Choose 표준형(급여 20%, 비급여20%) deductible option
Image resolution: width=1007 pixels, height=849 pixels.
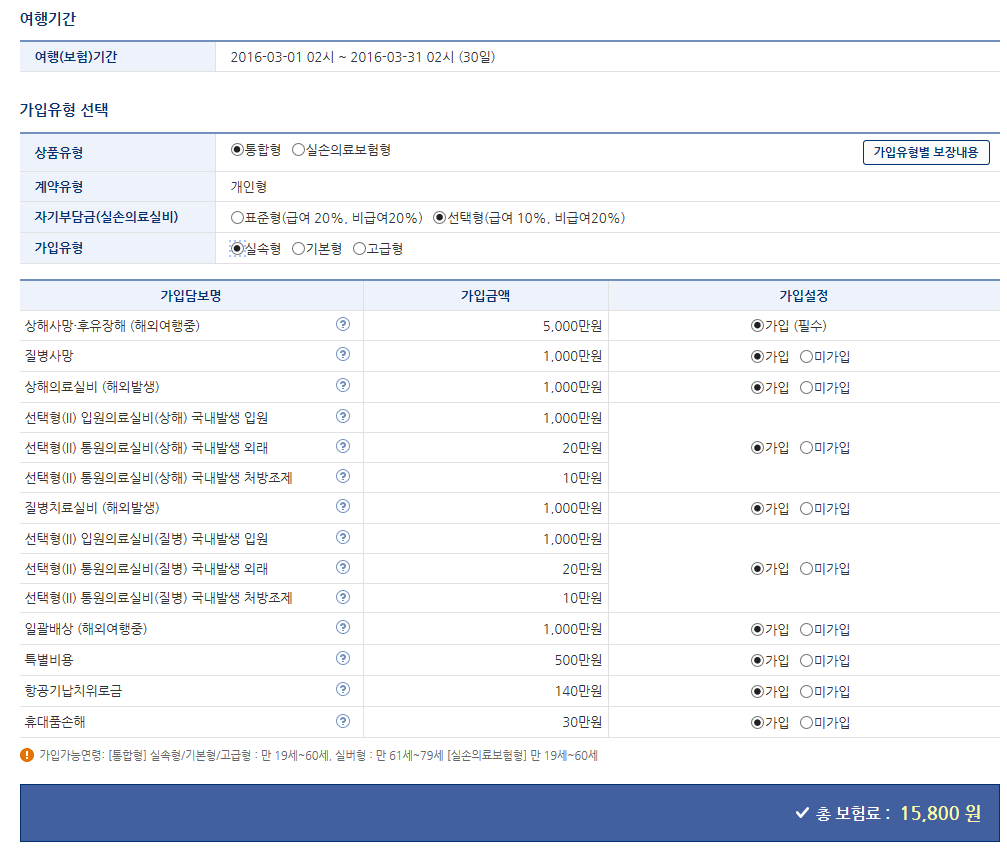[x=238, y=218]
